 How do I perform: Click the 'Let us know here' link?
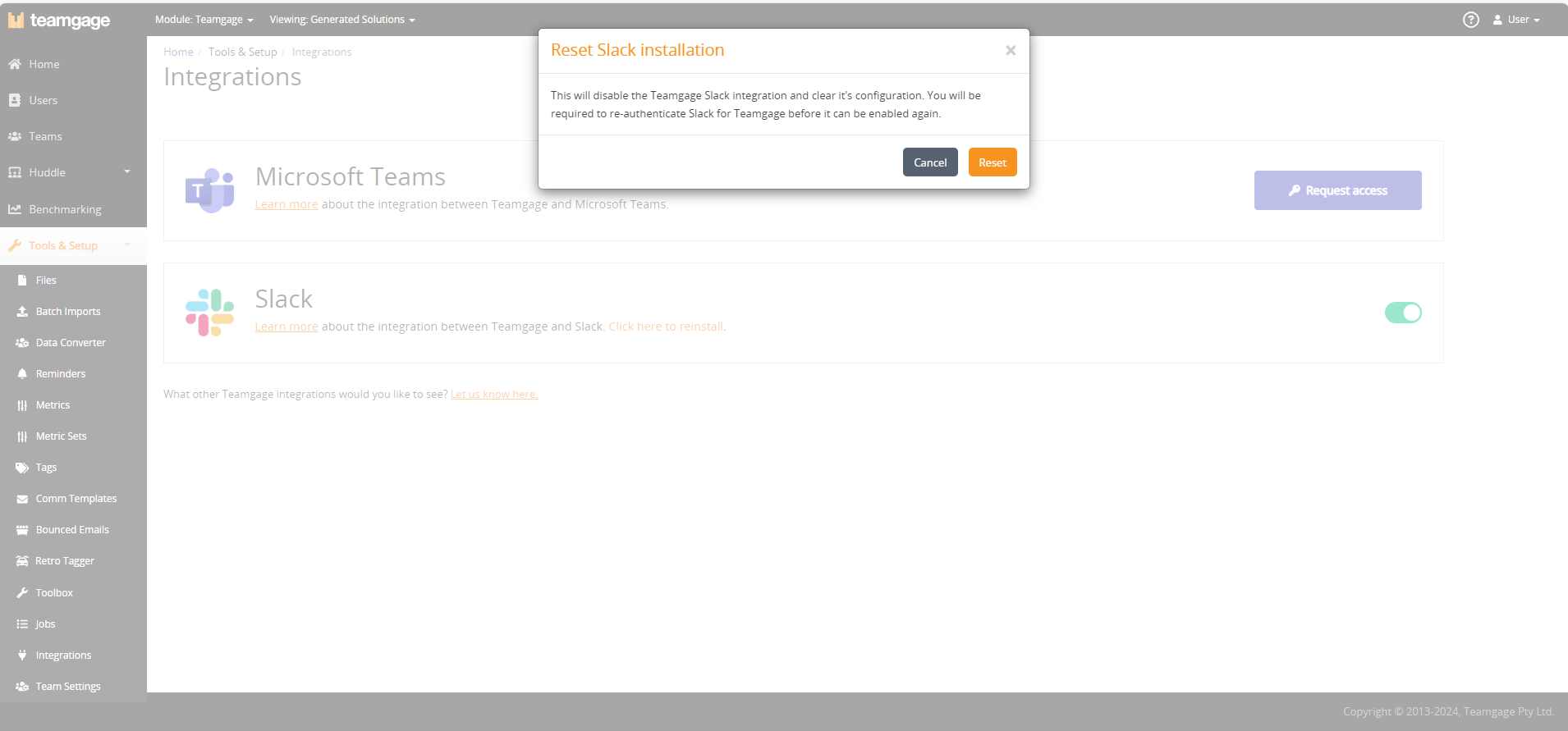(x=494, y=395)
